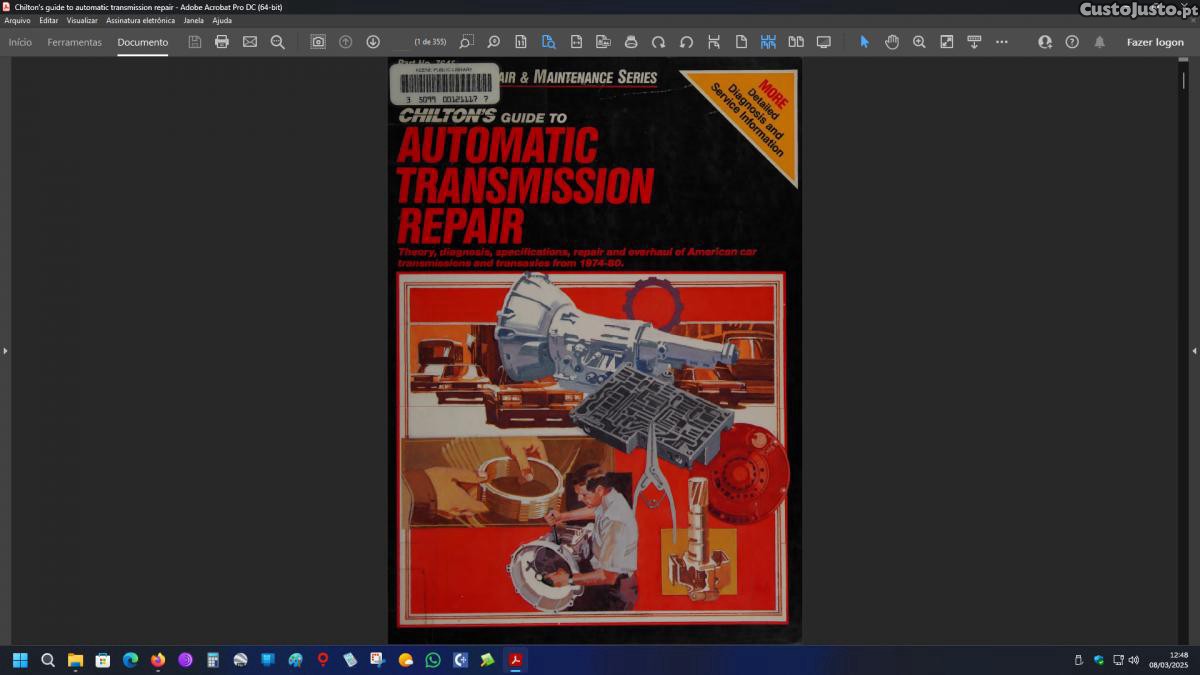Take a snapshot with camera icon
The height and width of the screenshot is (675, 1200).
click(318, 42)
